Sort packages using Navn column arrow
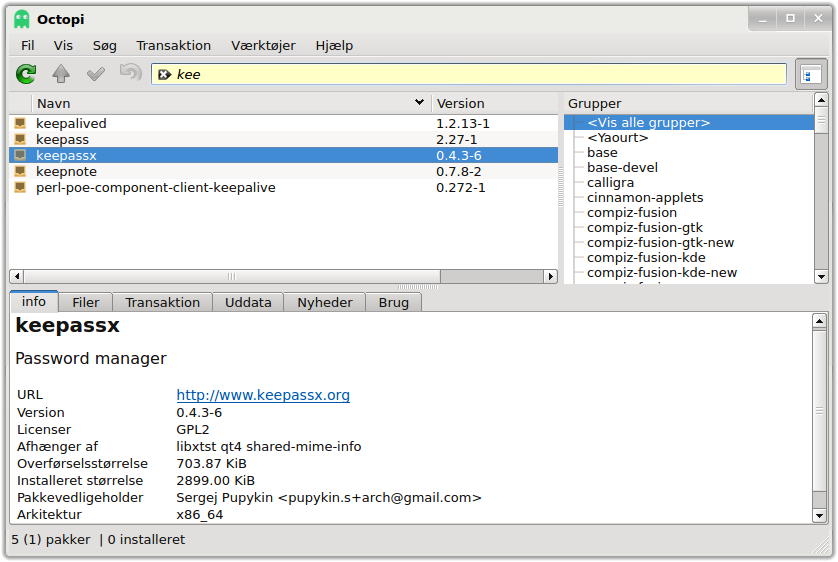This screenshot has width=838, height=562. (420, 102)
